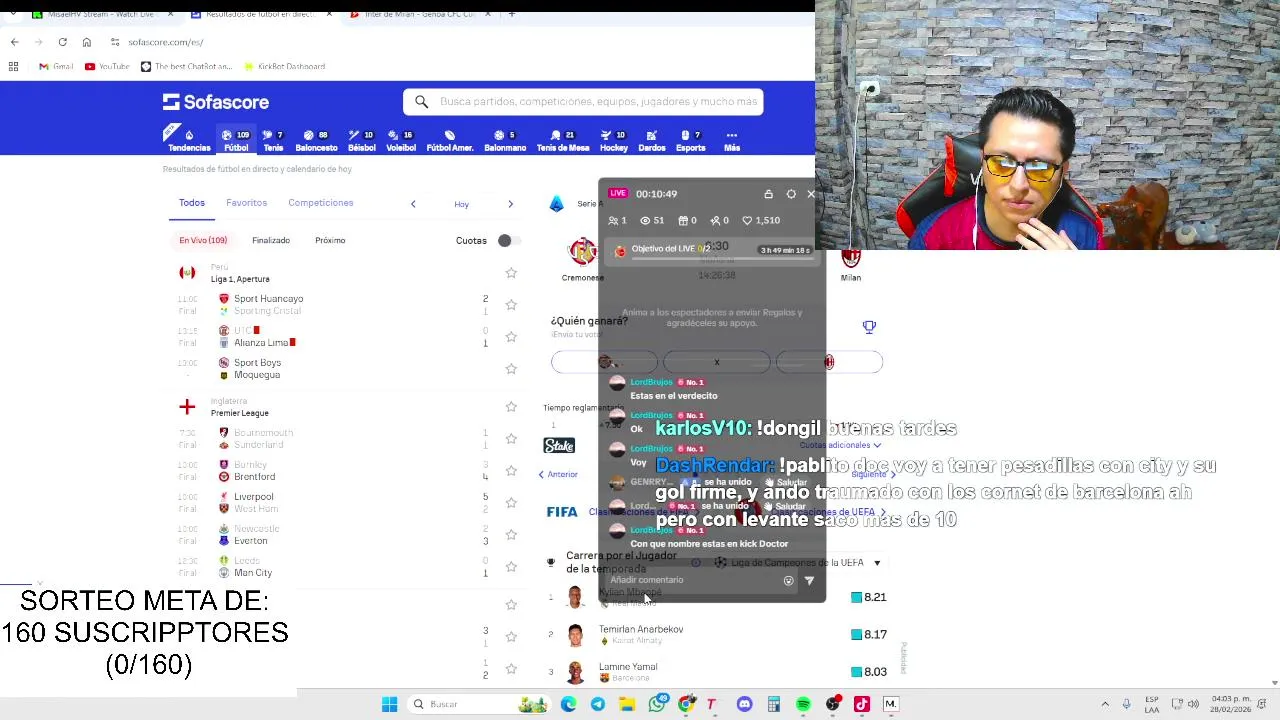Click the Sofascore search field
The image size is (1280, 720).
(584, 101)
